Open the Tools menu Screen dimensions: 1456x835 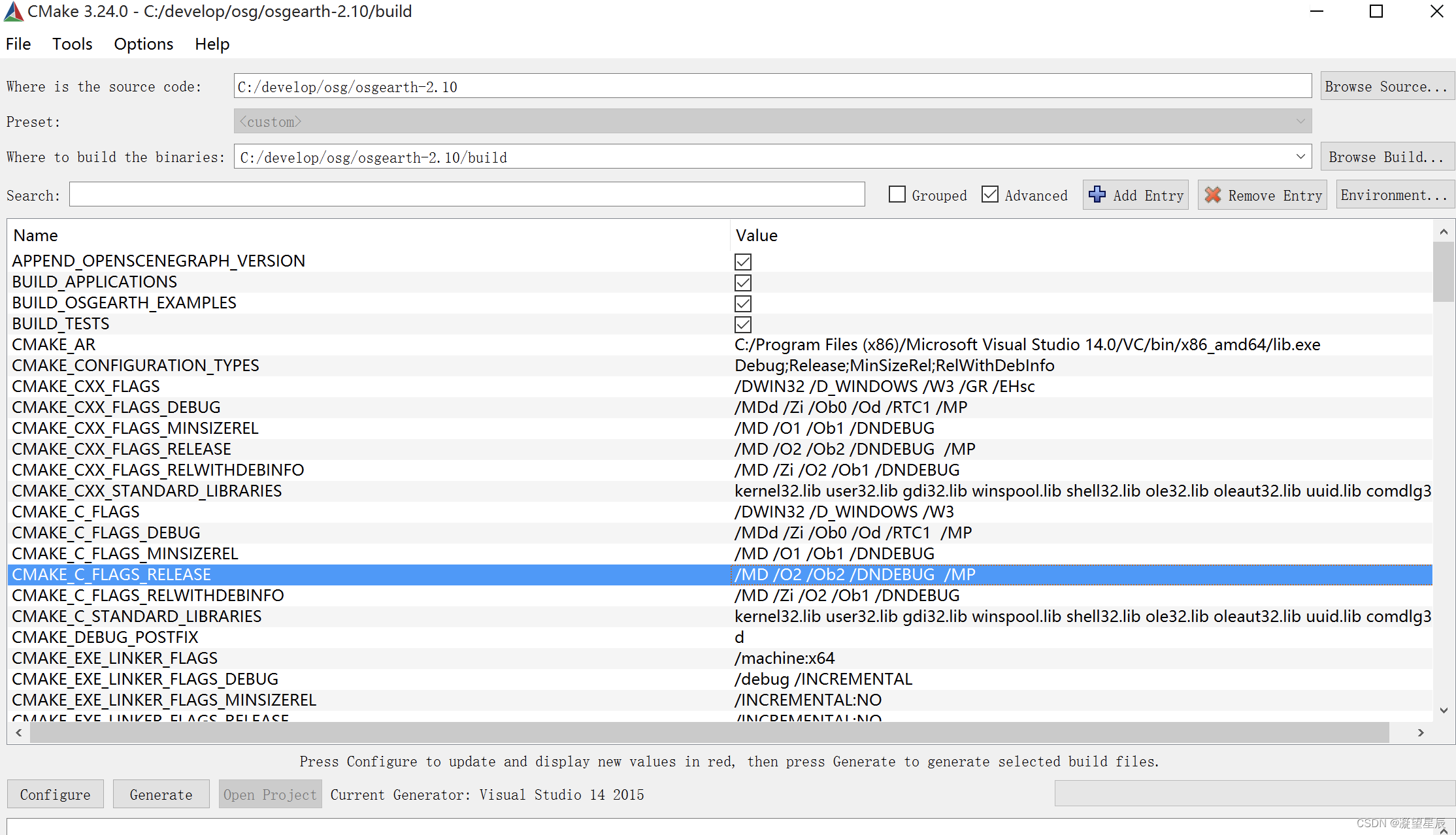(x=72, y=44)
